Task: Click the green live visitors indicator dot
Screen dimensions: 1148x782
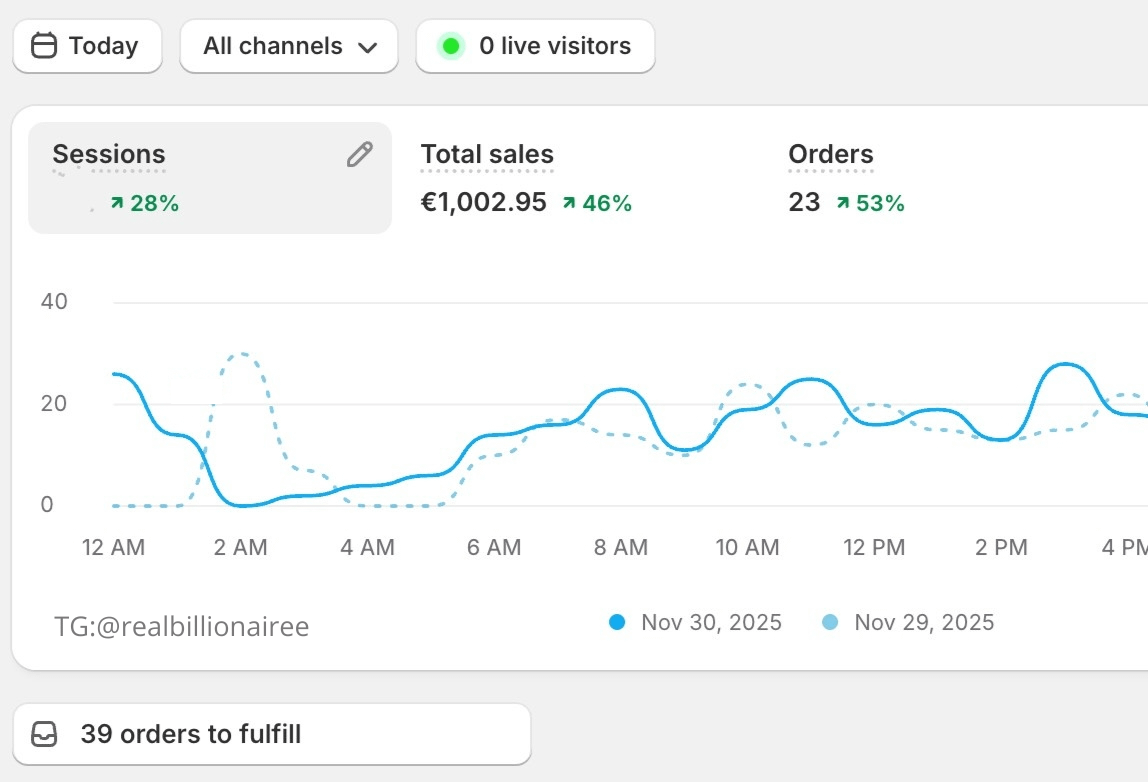Action: pos(451,46)
